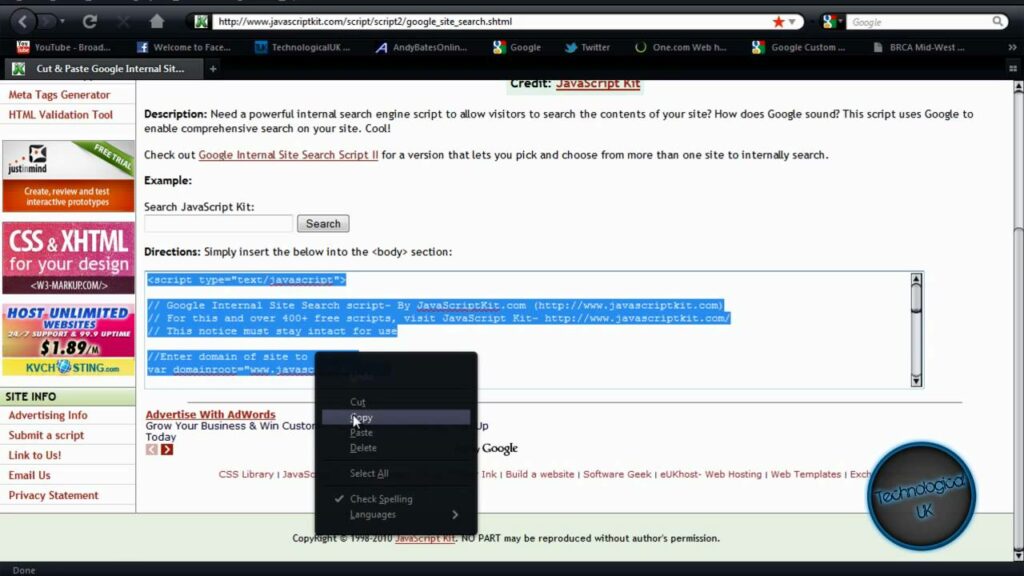Open Google Internal Site Search Script II link

pyautogui.click(x=288, y=155)
